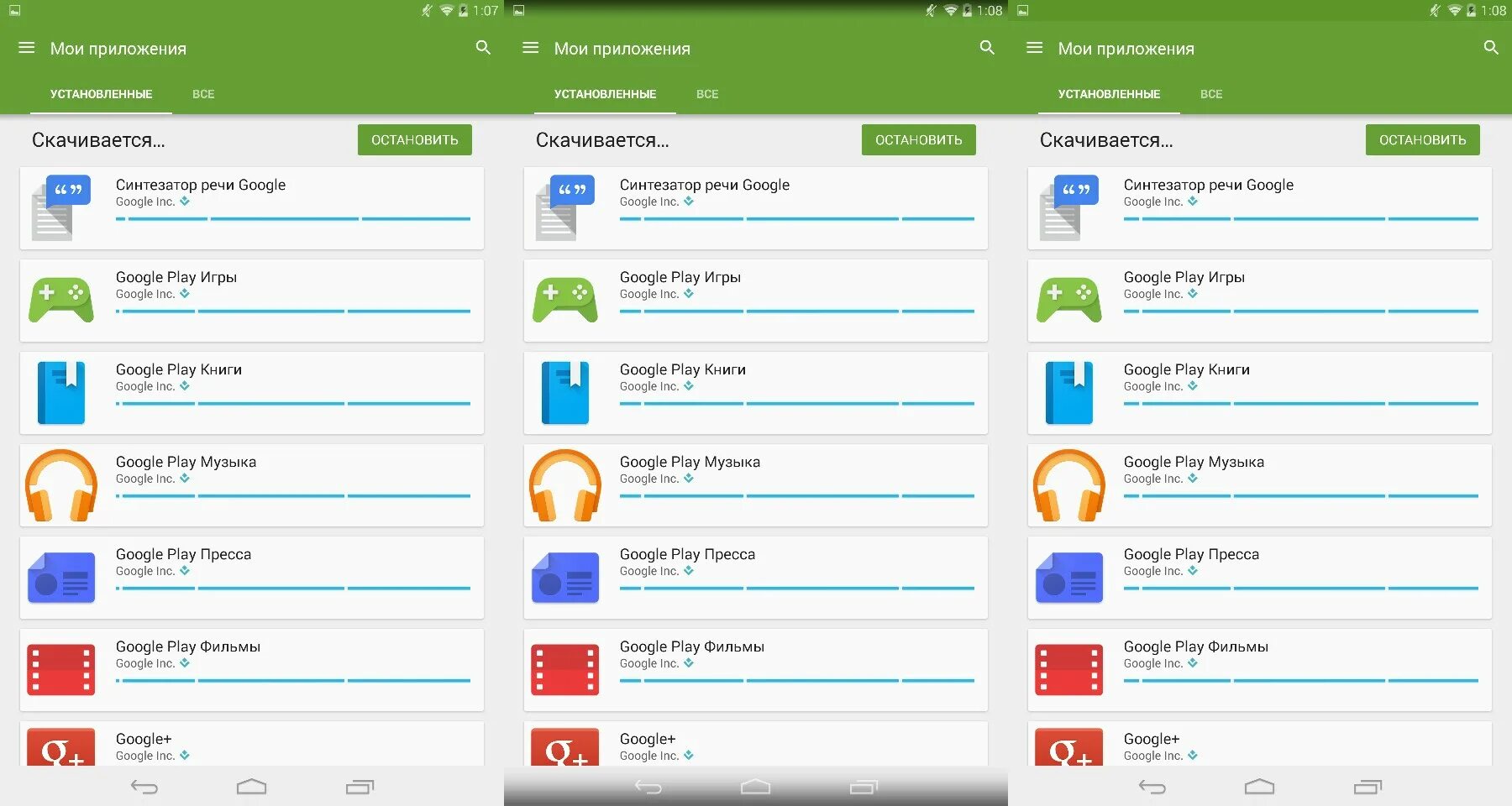Click 'Скачивается…' heading in middle screenshot

click(602, 140)
